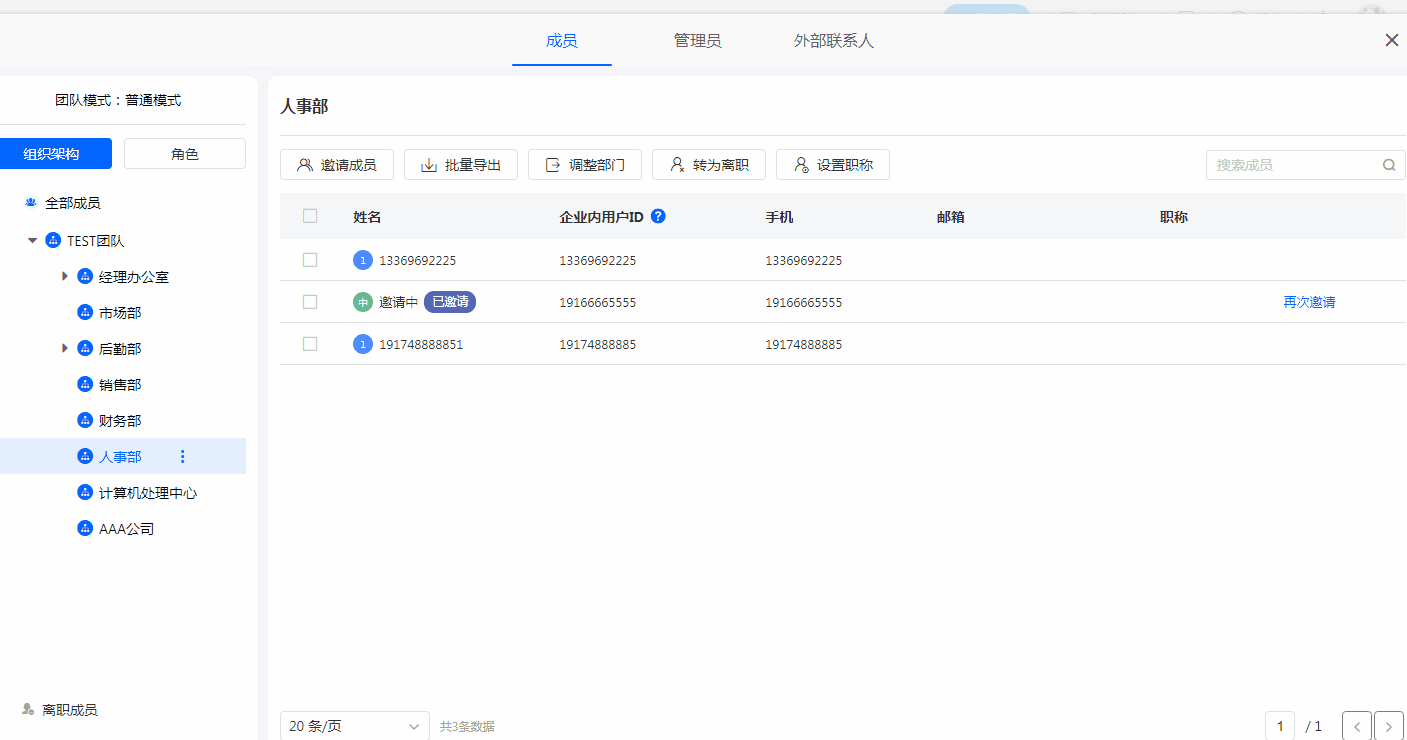This screenshot has width=1407, height=740.
Task: Check the box for member 13369692225
Action: [x=310, y=260]
